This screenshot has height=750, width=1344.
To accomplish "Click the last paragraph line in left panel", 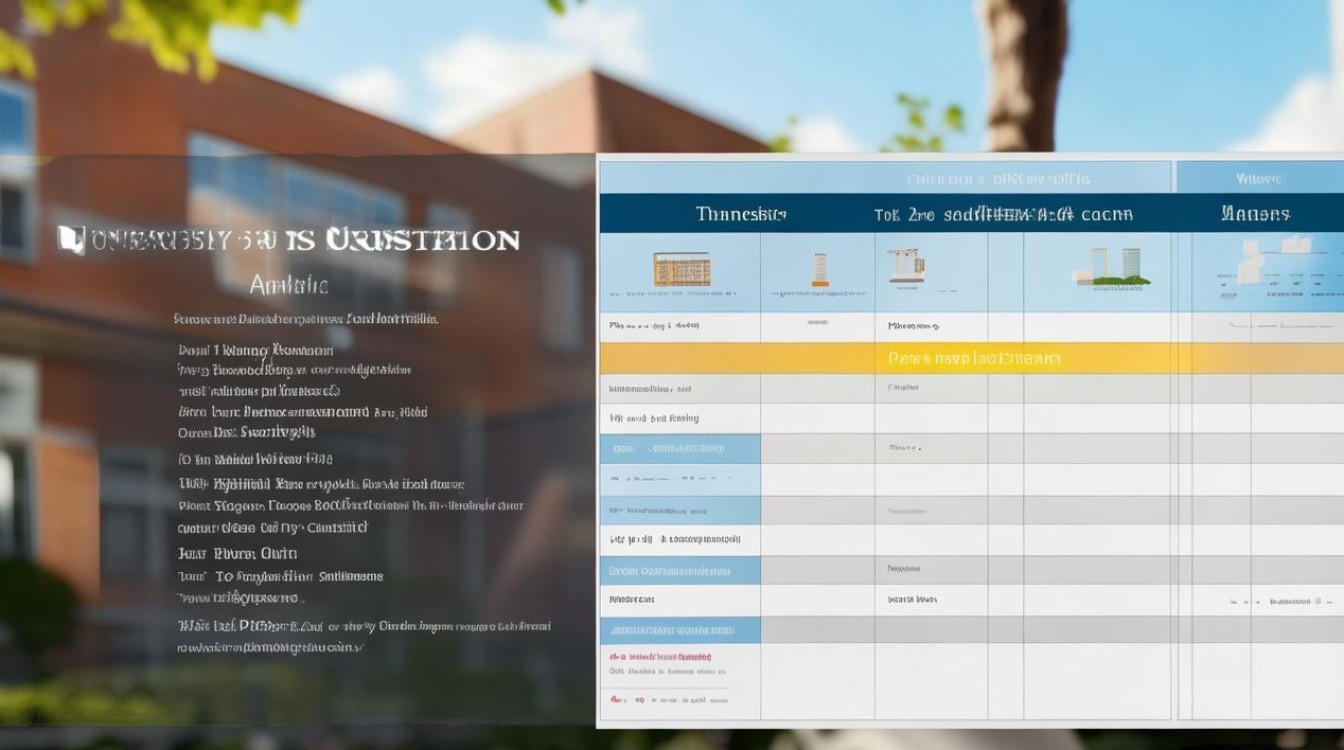I will pyautogui.click(x=270, y=647).
